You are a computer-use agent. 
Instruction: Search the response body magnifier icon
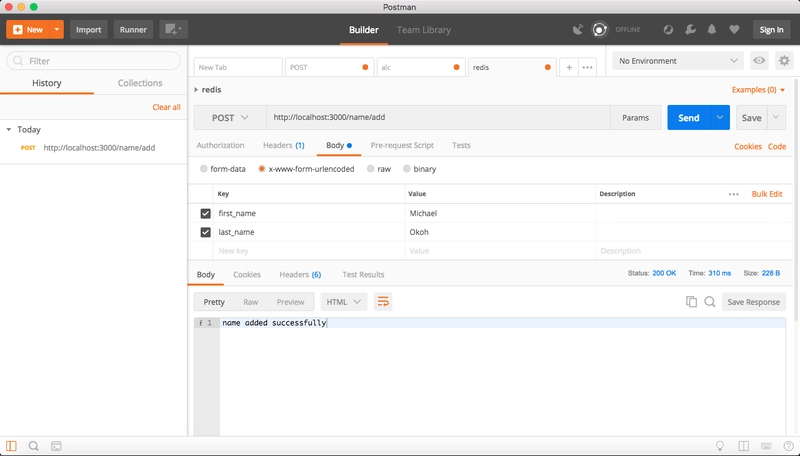pos(710,302)
